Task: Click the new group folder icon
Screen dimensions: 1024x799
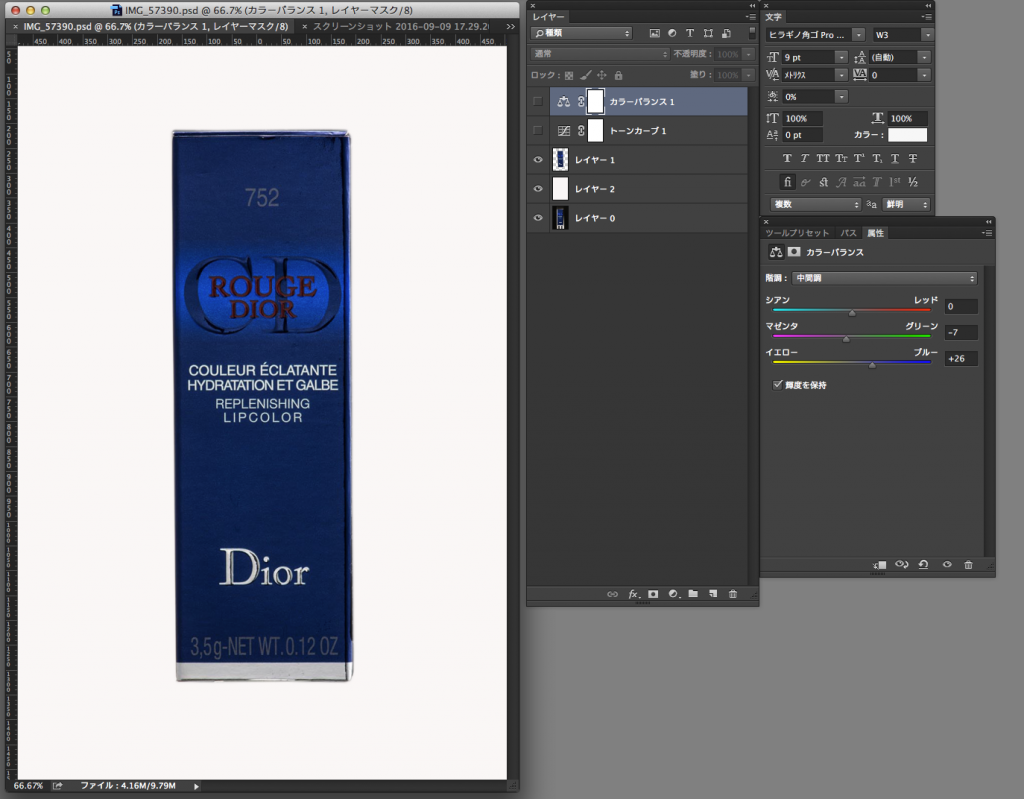Action: (x=693, y=594)
